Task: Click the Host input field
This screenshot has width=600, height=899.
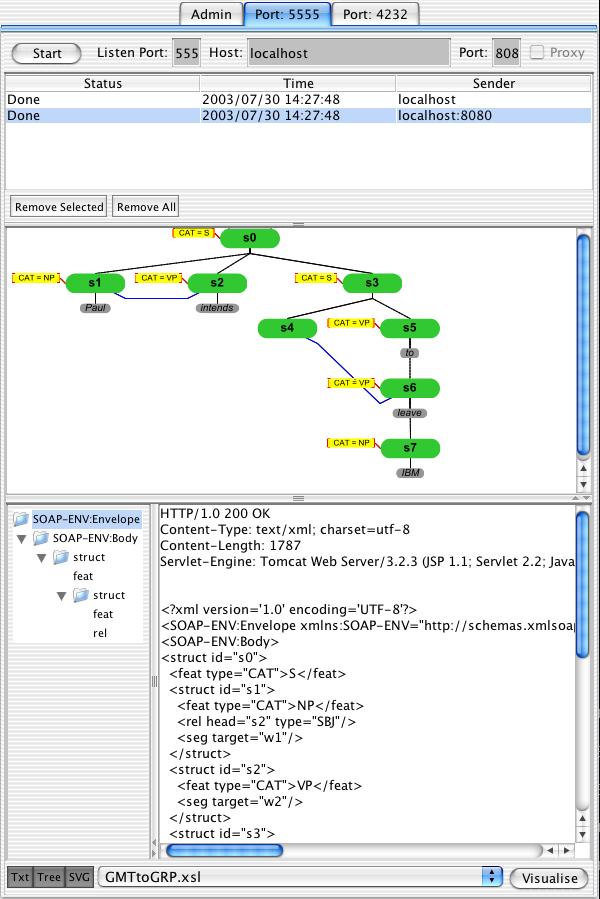Action: click(347, 53)
